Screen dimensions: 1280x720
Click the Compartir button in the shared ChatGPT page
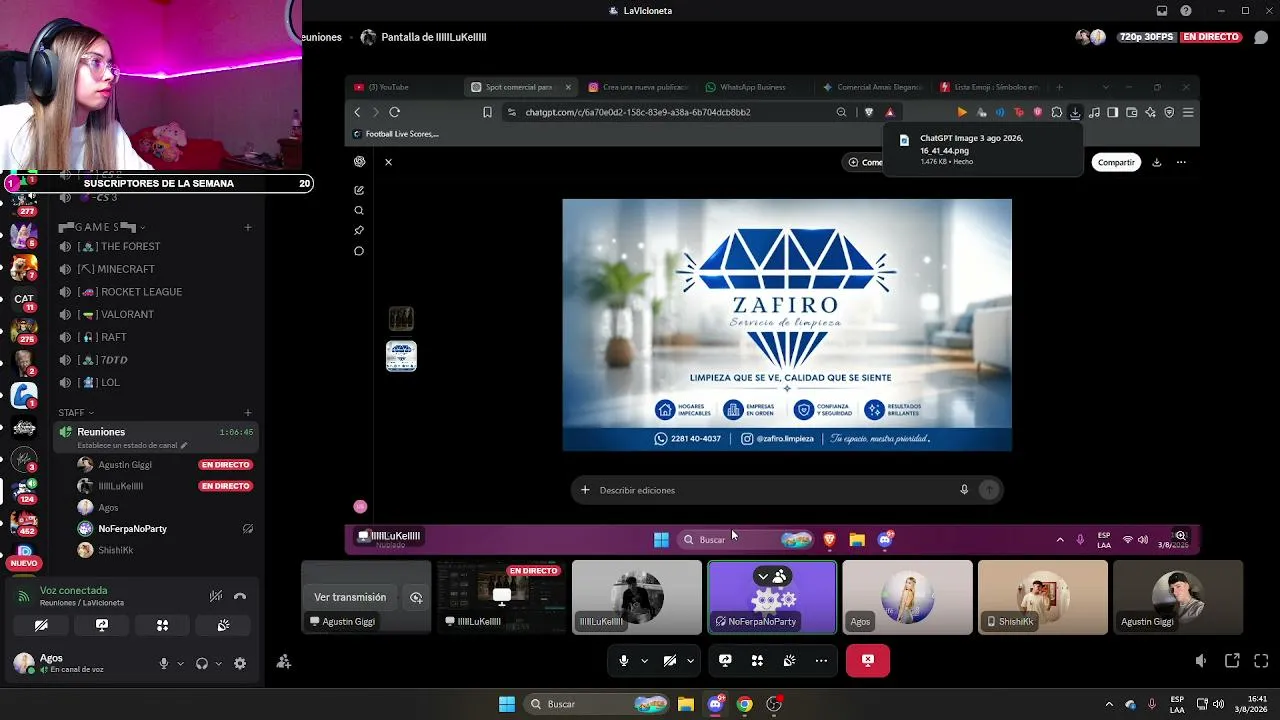(x=1116, y=162)
